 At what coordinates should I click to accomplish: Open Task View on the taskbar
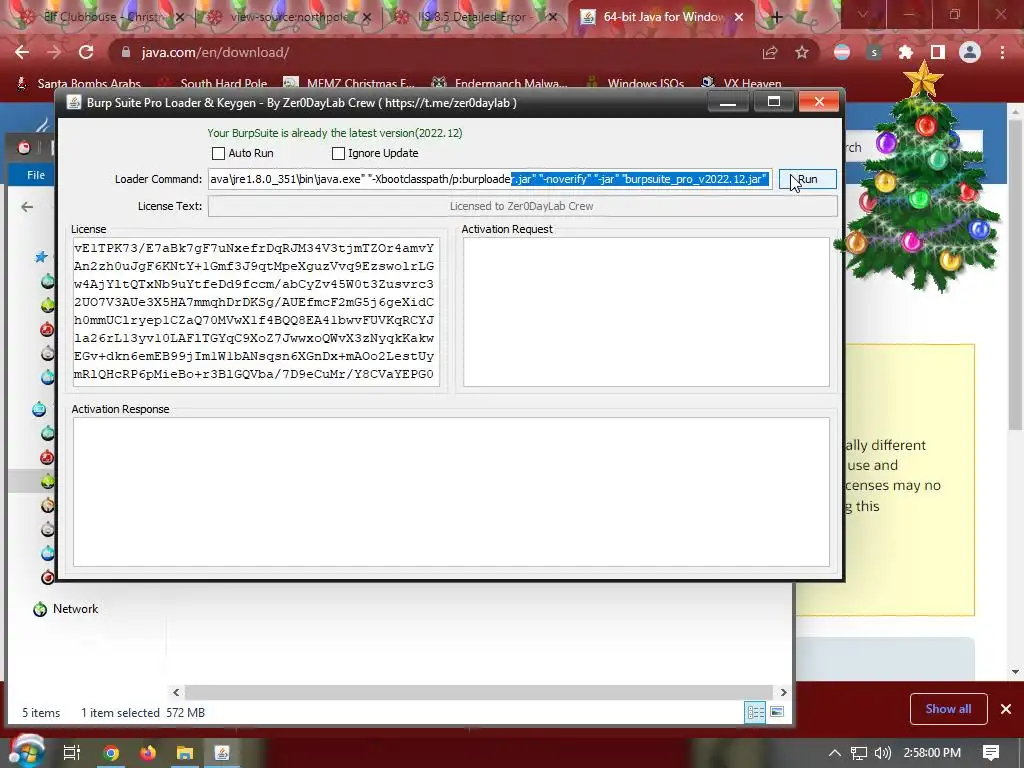click(71, 753)
